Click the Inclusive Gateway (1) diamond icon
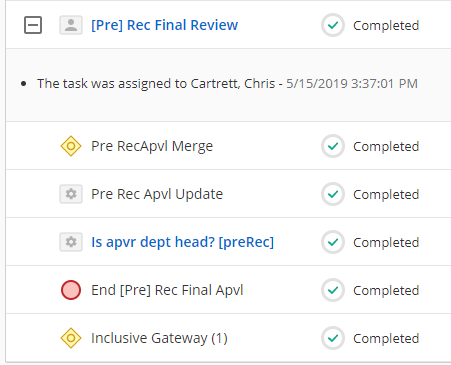Screen dimensions: 451x365 point(71,338)
